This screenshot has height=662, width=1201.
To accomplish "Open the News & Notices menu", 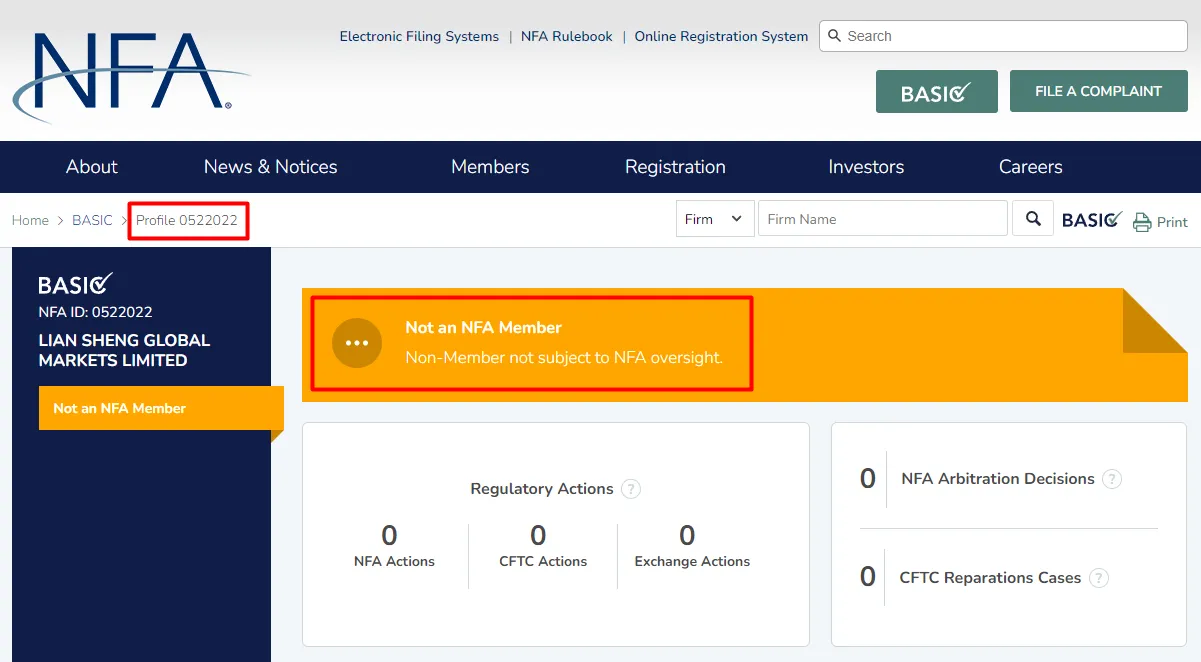I will (271, 167).
